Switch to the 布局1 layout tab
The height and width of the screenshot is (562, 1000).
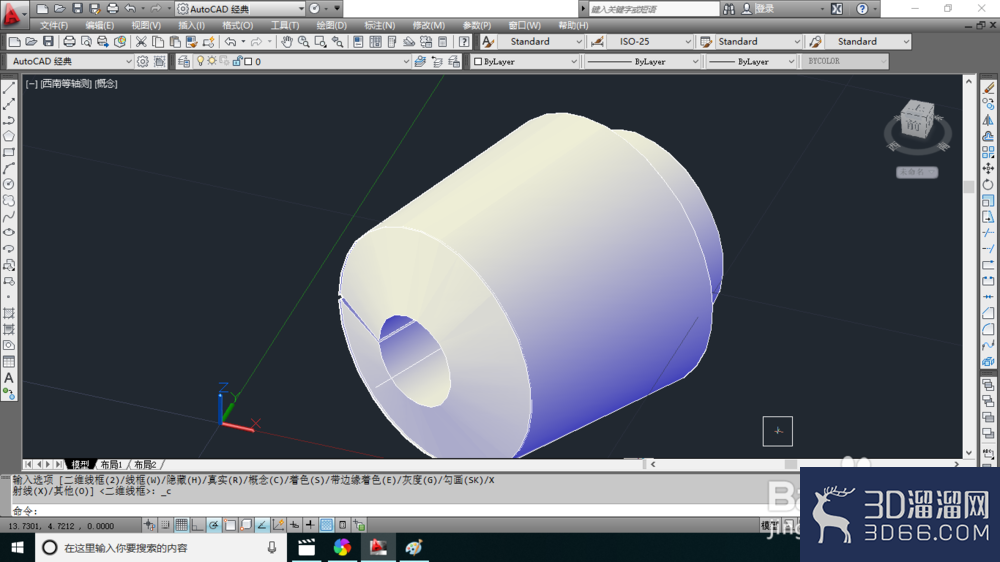pyautogui.click(x=111, y=464)
